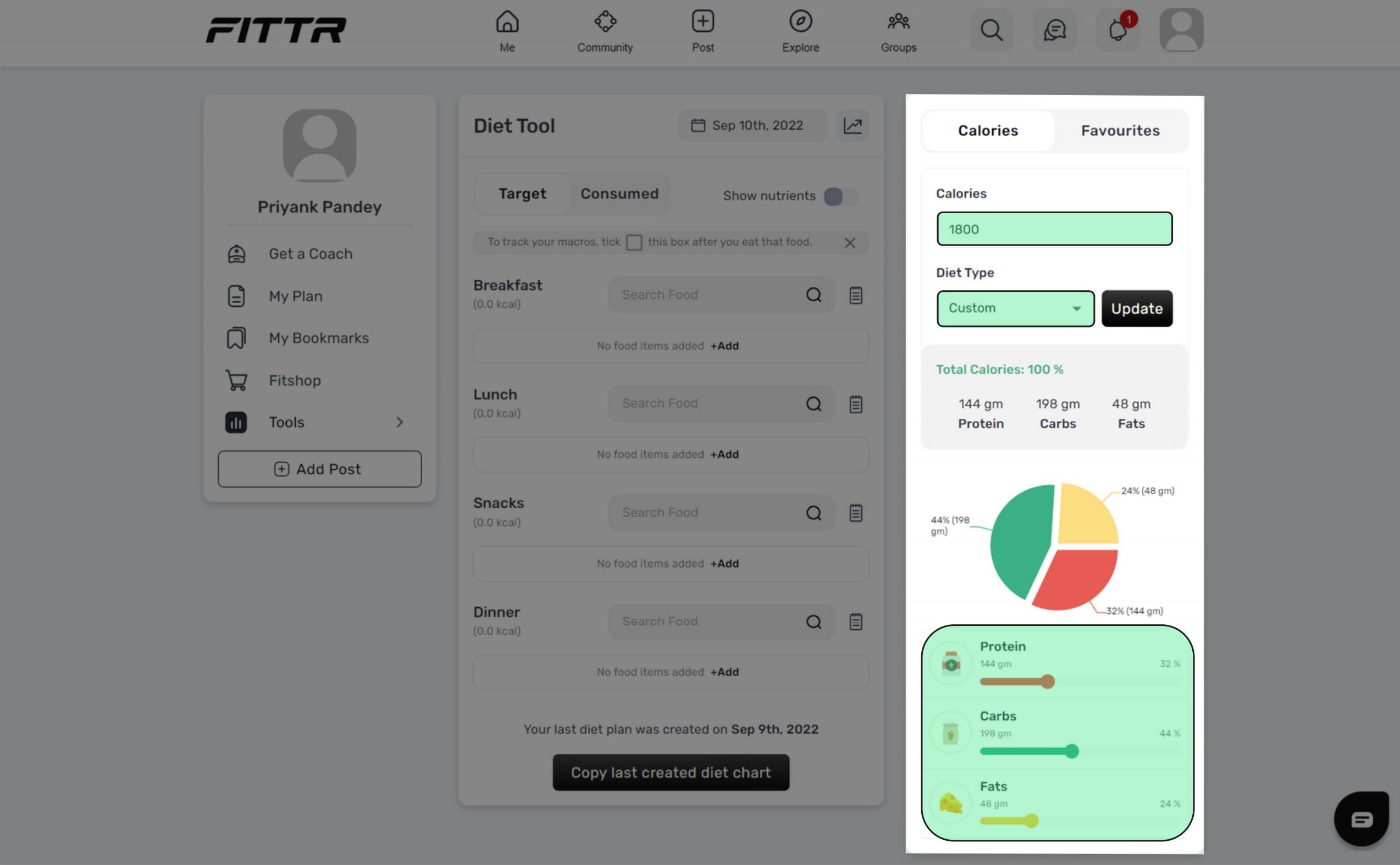Open the progress chart icon beside date
This screenshot has width=1400, height=865.
[853, 126]
